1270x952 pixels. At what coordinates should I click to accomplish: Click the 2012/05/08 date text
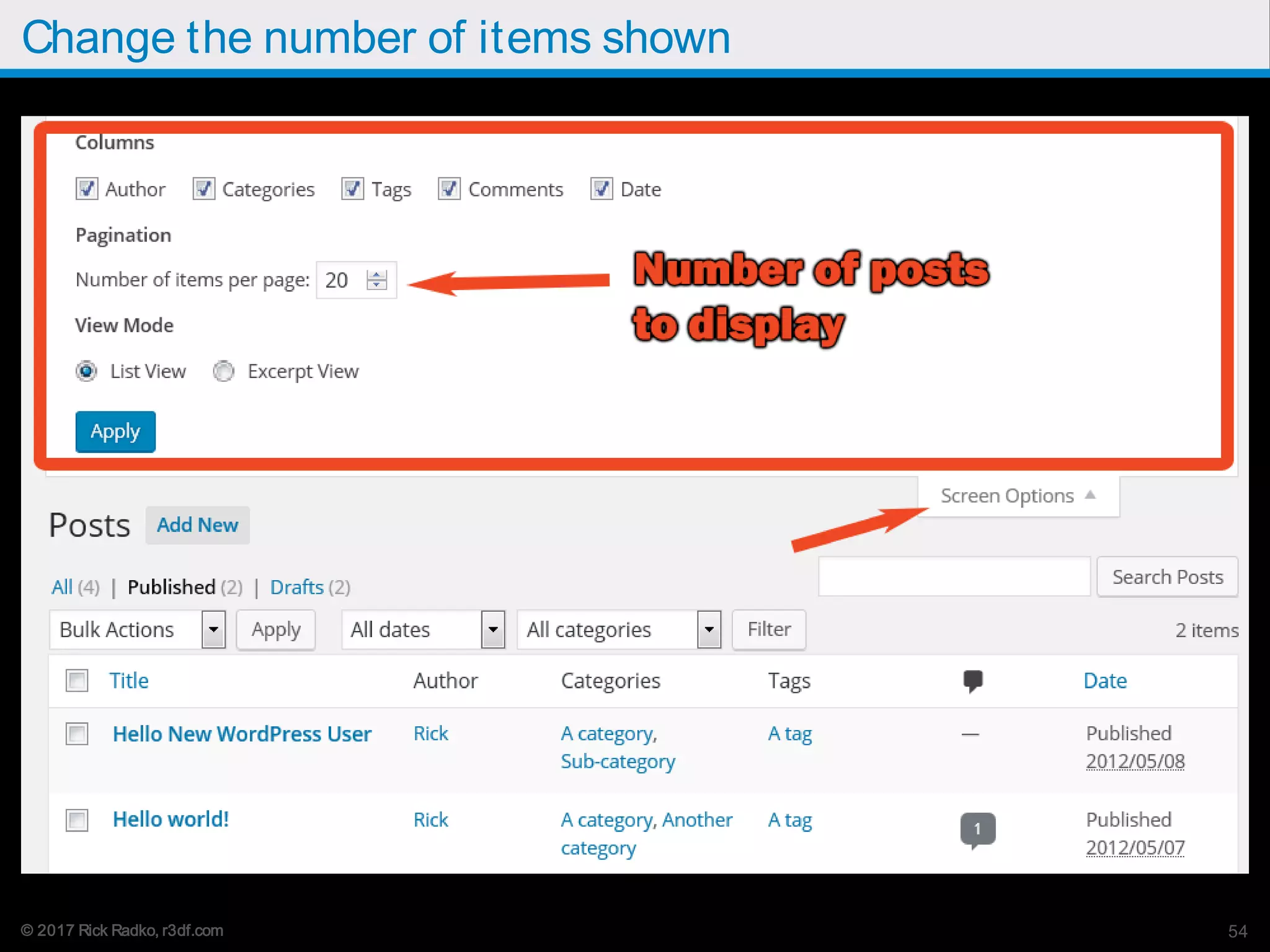(x=1135, y=762)
